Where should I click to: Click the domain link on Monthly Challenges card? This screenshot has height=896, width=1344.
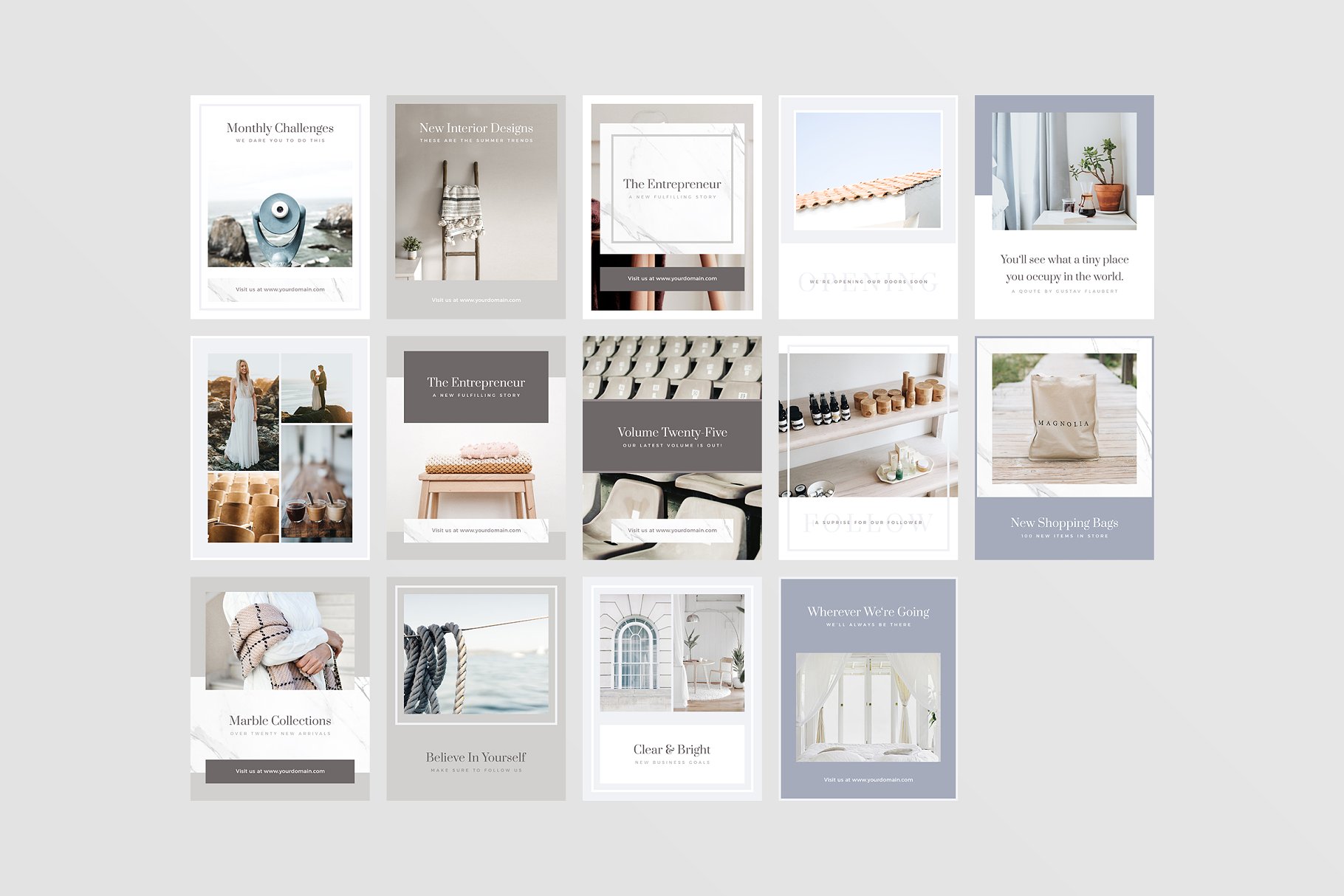coord(280,289)
